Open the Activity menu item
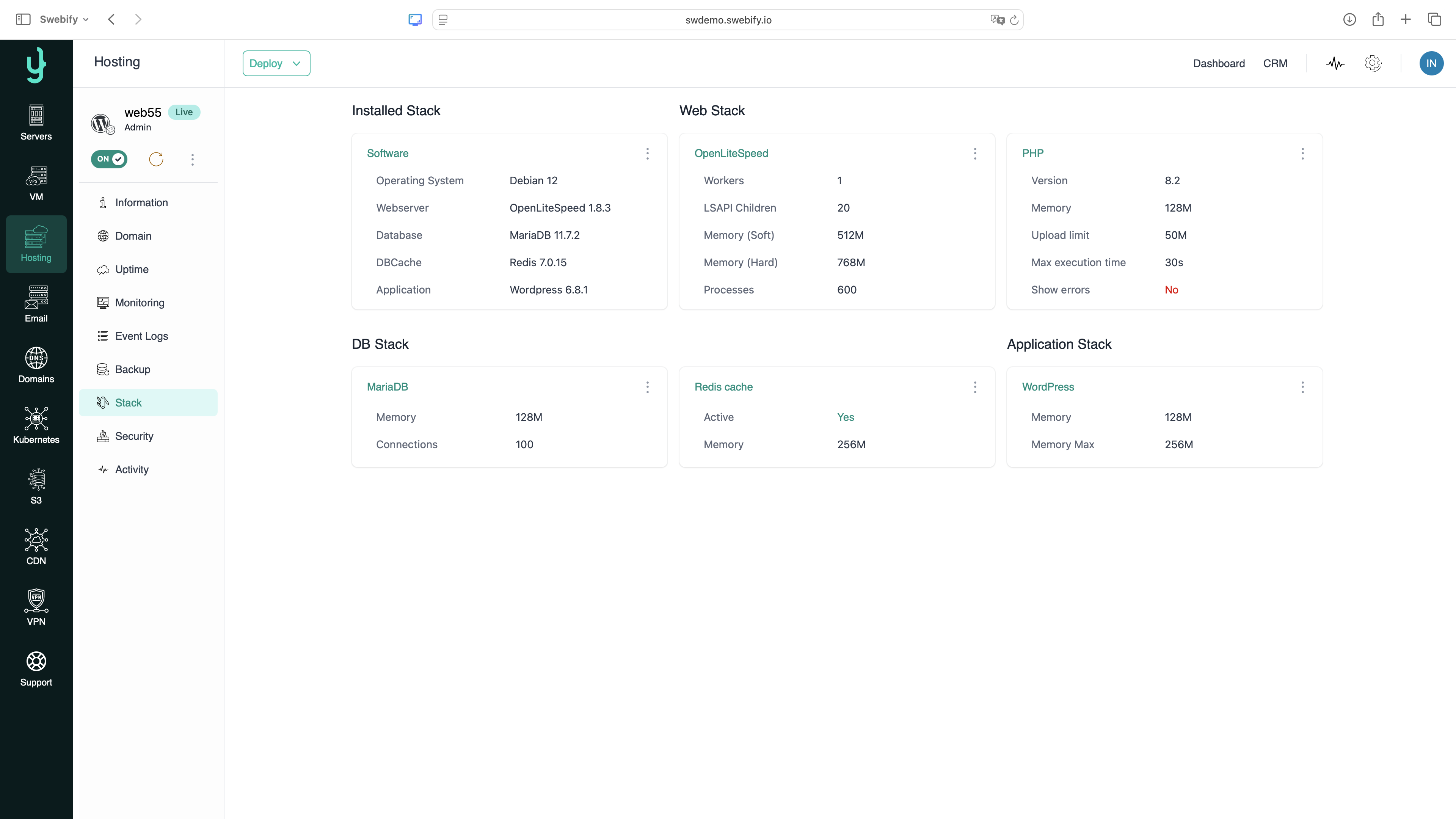Image resolution: width=1456 pixels, height=819 pixels. [x=148, y=469]
